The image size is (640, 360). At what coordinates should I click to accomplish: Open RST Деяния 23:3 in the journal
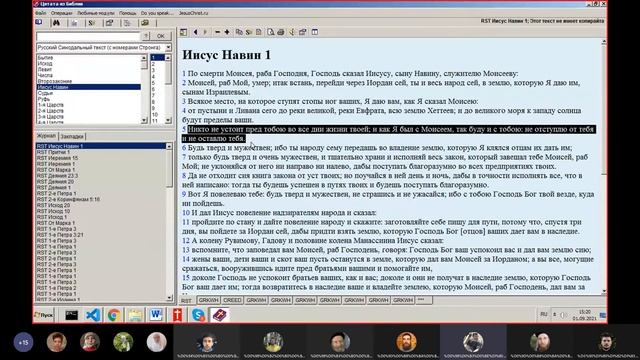tap(57, 176)
